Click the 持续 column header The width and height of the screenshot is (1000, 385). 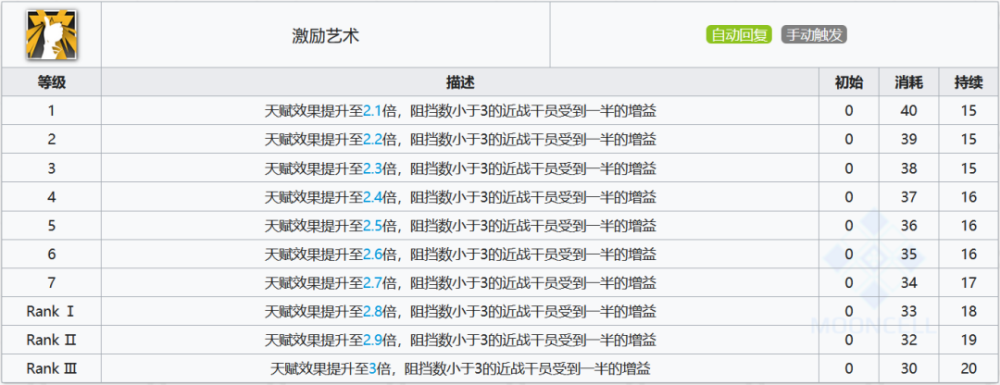coord(969,82)
